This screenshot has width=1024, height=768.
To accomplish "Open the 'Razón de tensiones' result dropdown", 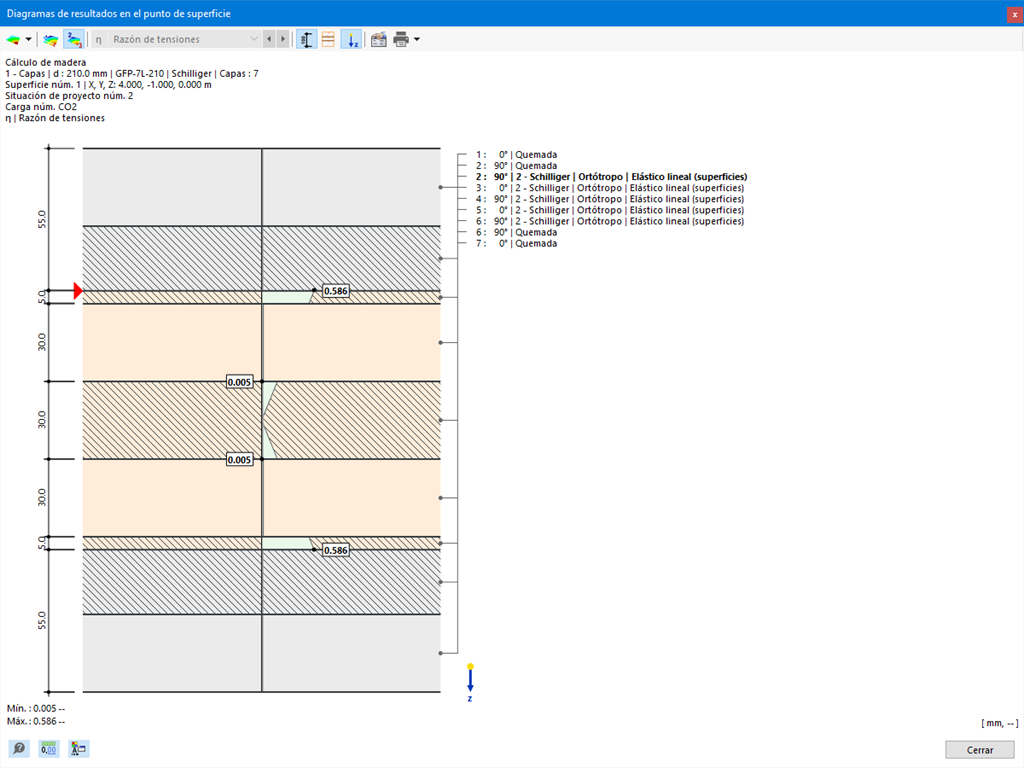I will (x=176, y=39).
